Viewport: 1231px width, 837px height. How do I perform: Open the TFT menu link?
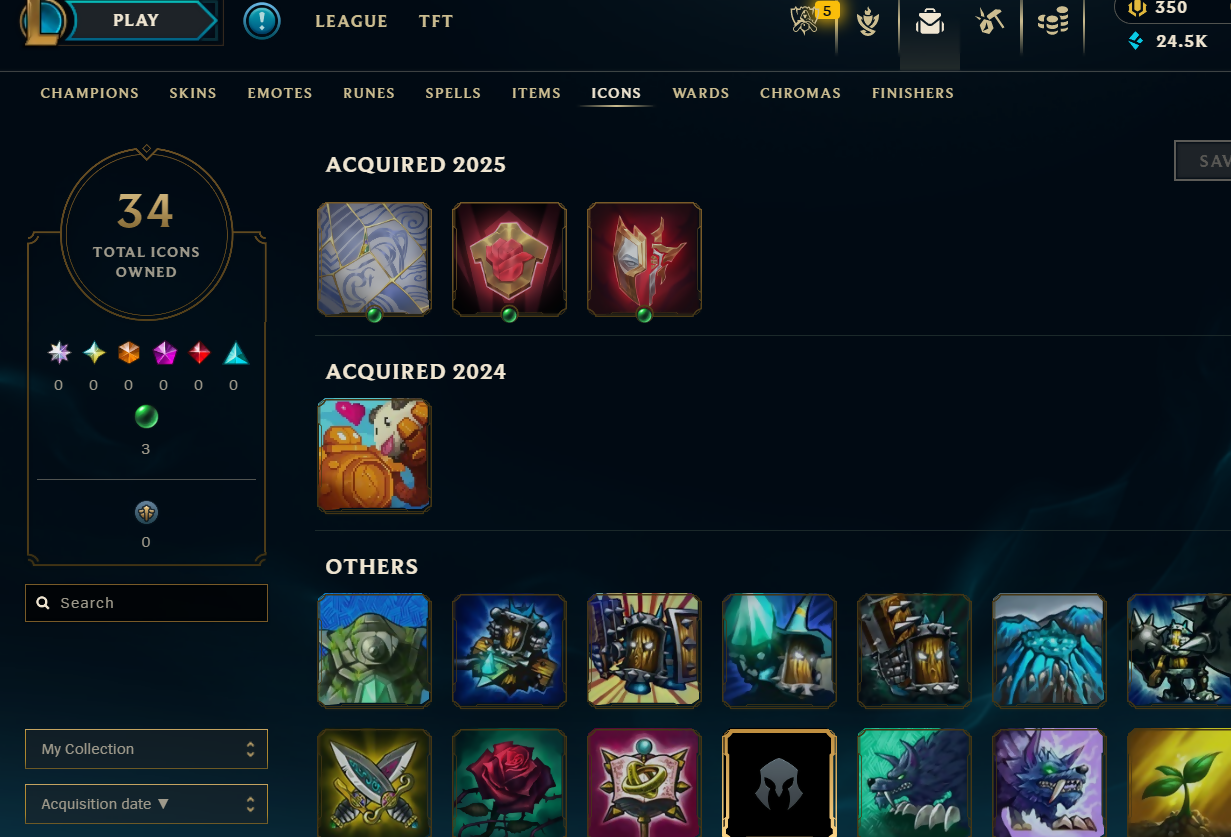coord(436,21)
